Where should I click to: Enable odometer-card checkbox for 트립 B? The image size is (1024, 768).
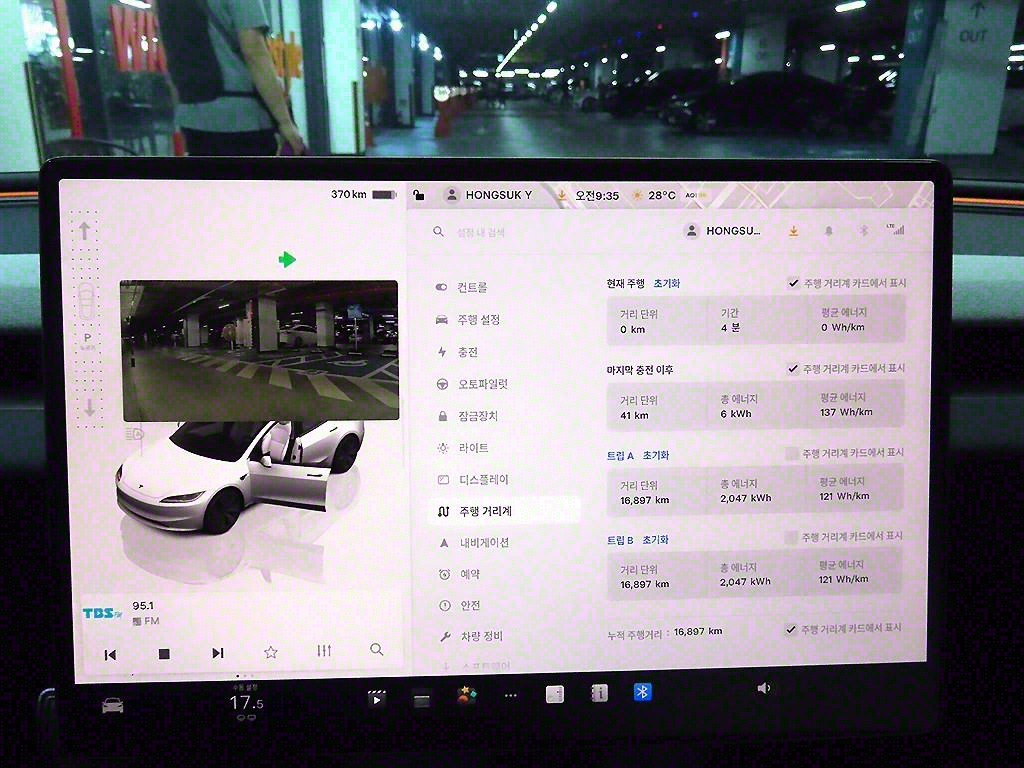point(791,537)
